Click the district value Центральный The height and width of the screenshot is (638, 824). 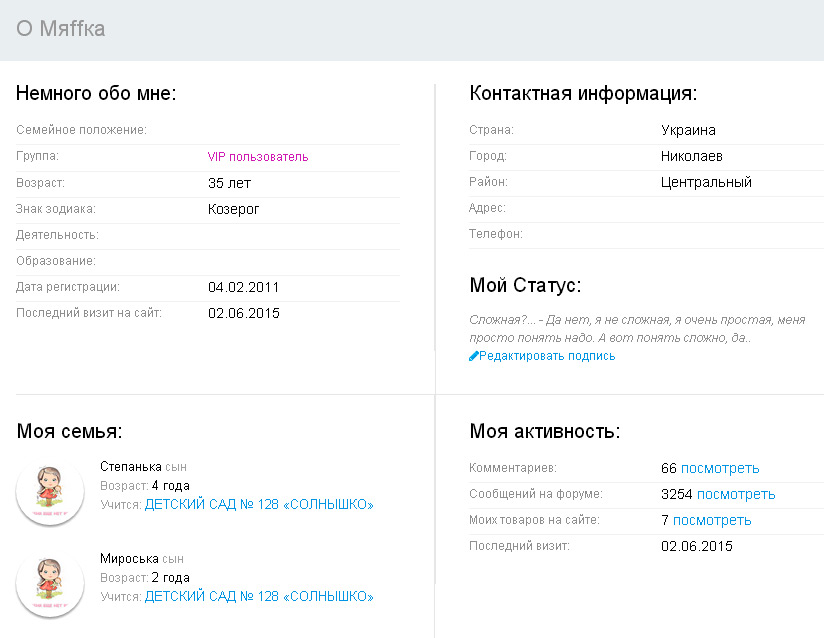706,182
